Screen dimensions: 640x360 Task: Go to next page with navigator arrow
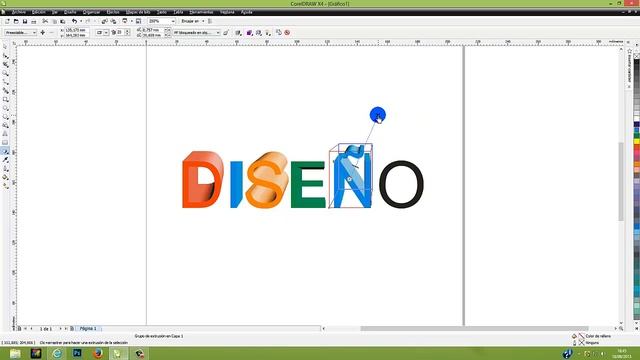(61, 329)
